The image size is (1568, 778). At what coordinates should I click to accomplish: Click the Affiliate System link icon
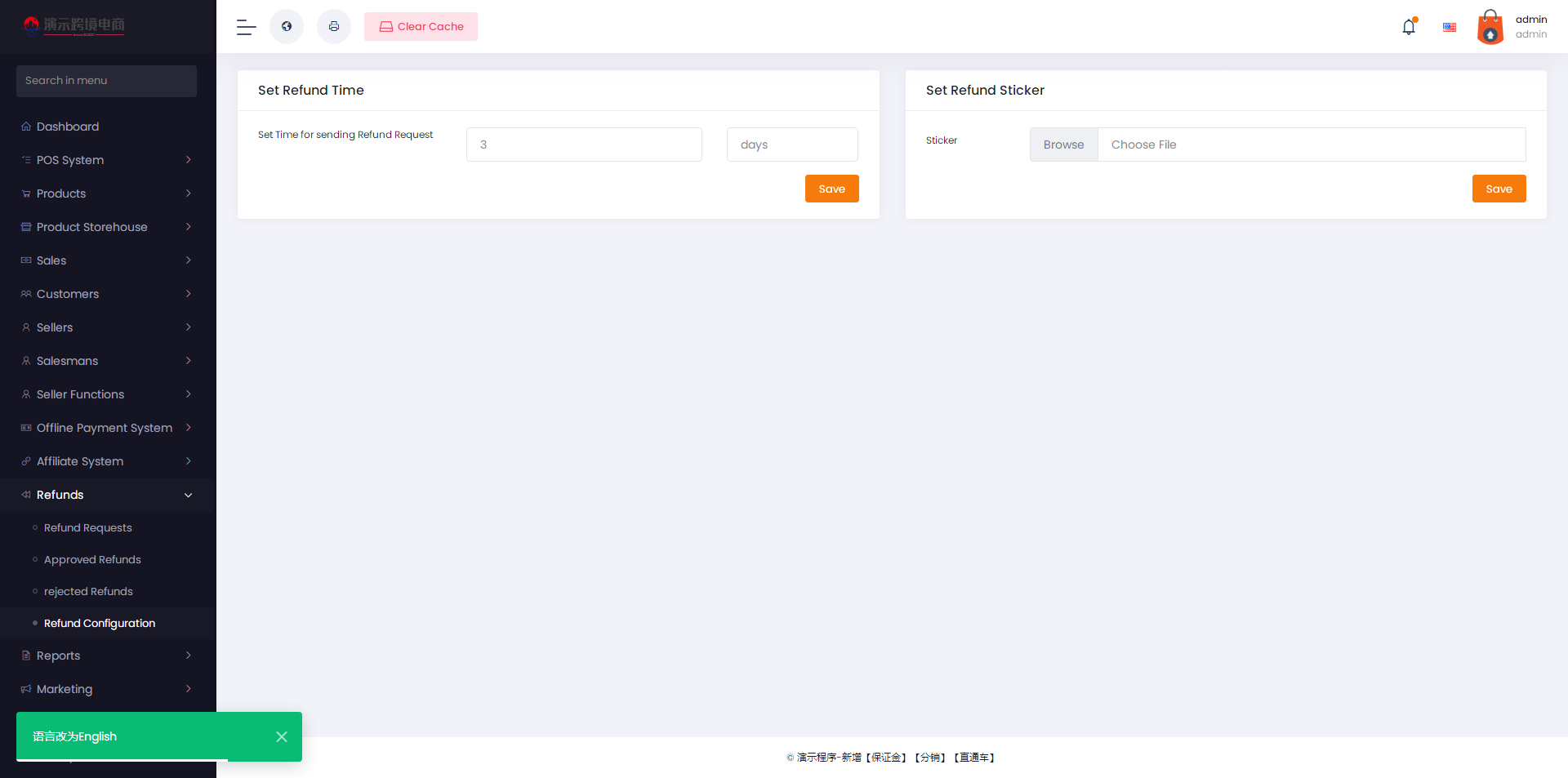[26, 461]
